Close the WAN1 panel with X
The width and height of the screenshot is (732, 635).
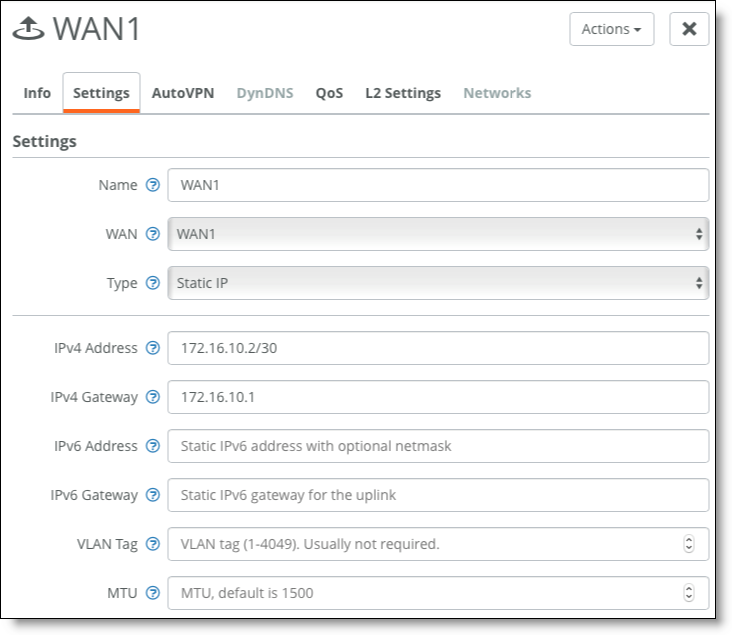click(689, 29)
